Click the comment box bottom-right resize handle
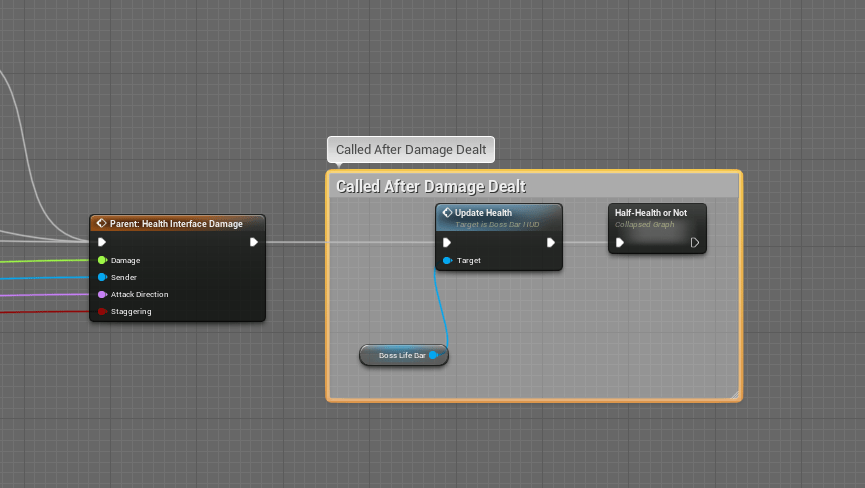865x488 pixels. pos(737,396)
